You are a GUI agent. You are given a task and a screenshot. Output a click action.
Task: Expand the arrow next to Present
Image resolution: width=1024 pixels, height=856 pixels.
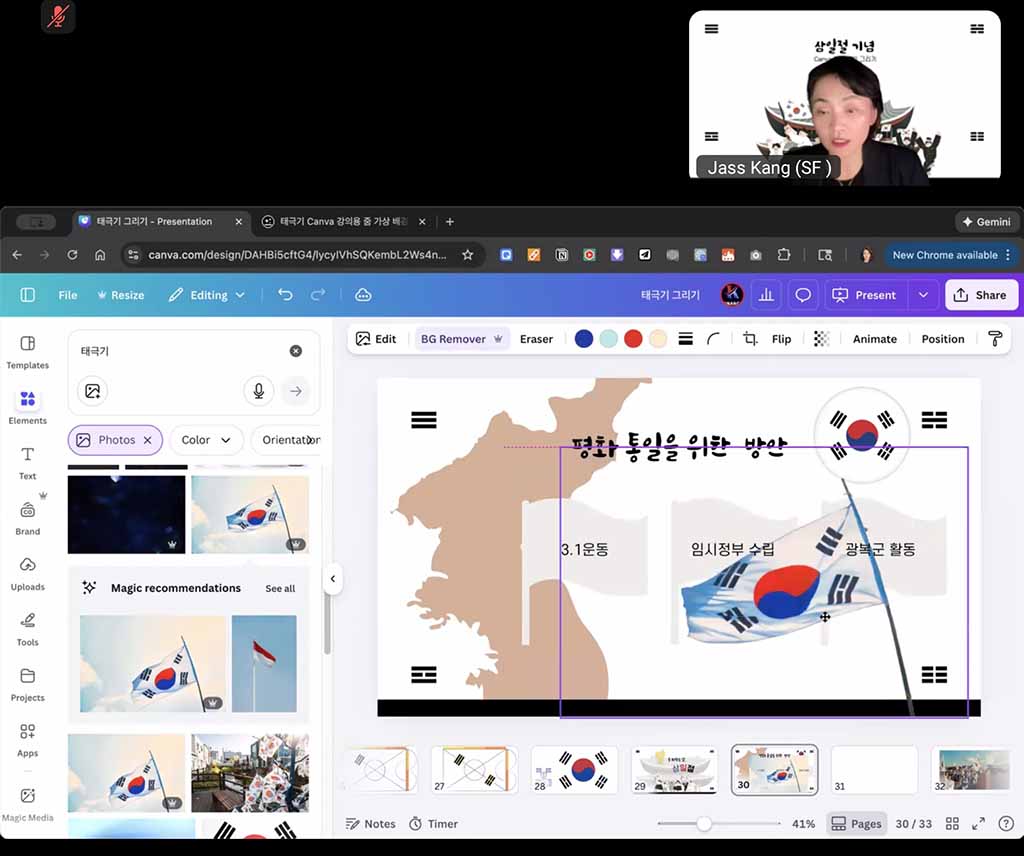point(923,295)
